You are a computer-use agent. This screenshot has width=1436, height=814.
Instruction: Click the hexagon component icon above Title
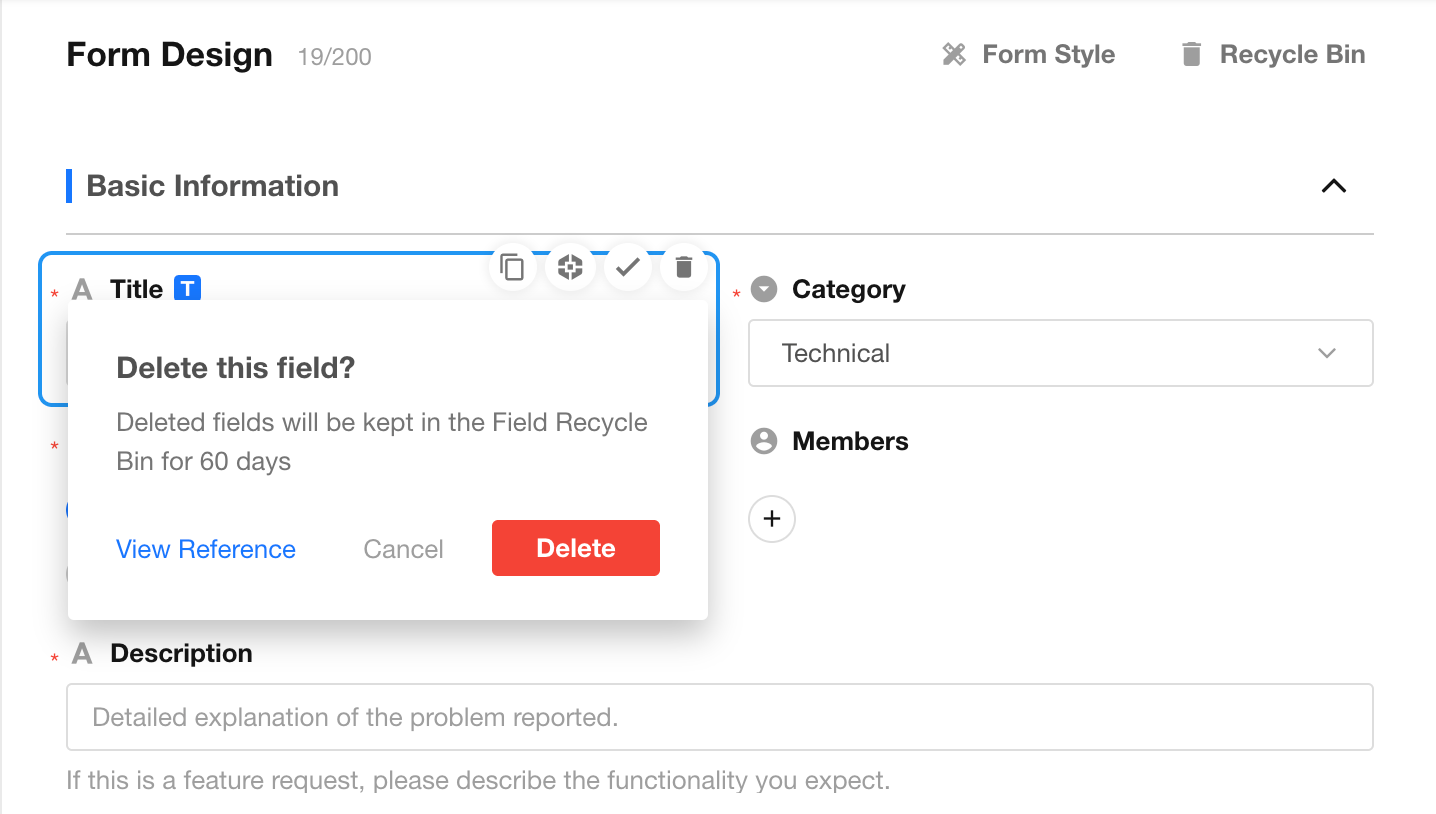pos(570,267)
